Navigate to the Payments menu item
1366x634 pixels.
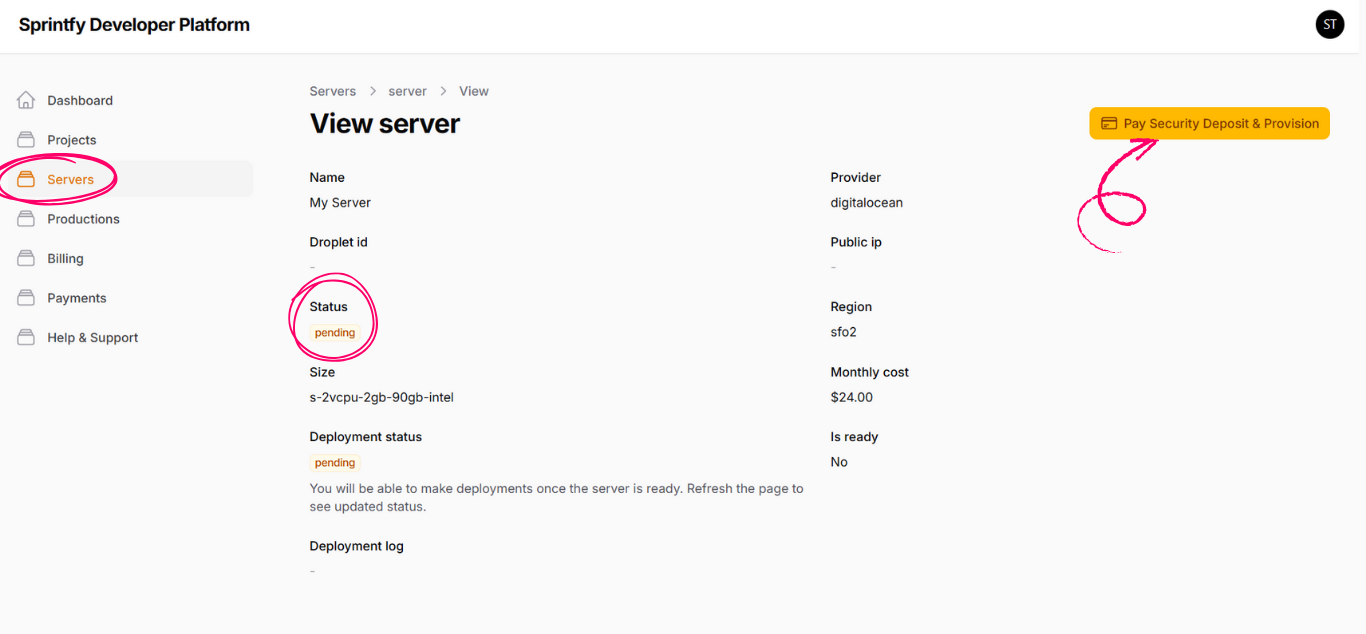pyautogui.click(x=76, y=298)
